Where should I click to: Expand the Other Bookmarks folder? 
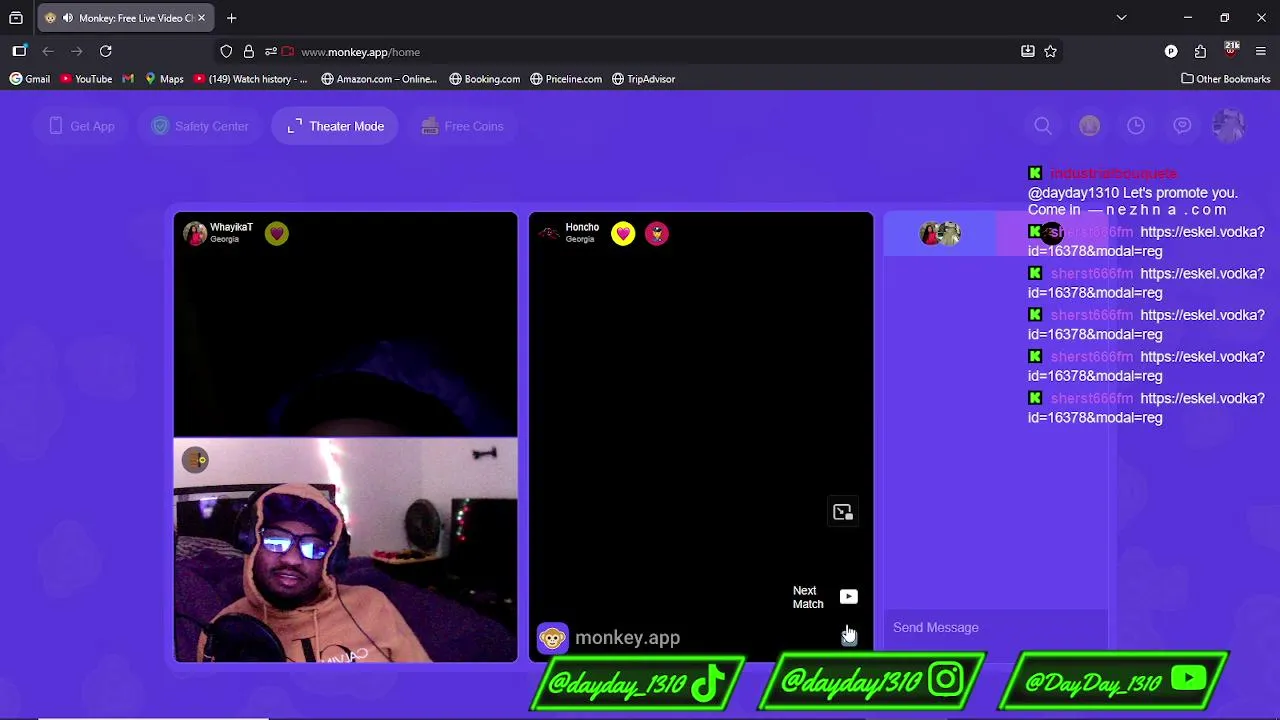point(1226,79)
